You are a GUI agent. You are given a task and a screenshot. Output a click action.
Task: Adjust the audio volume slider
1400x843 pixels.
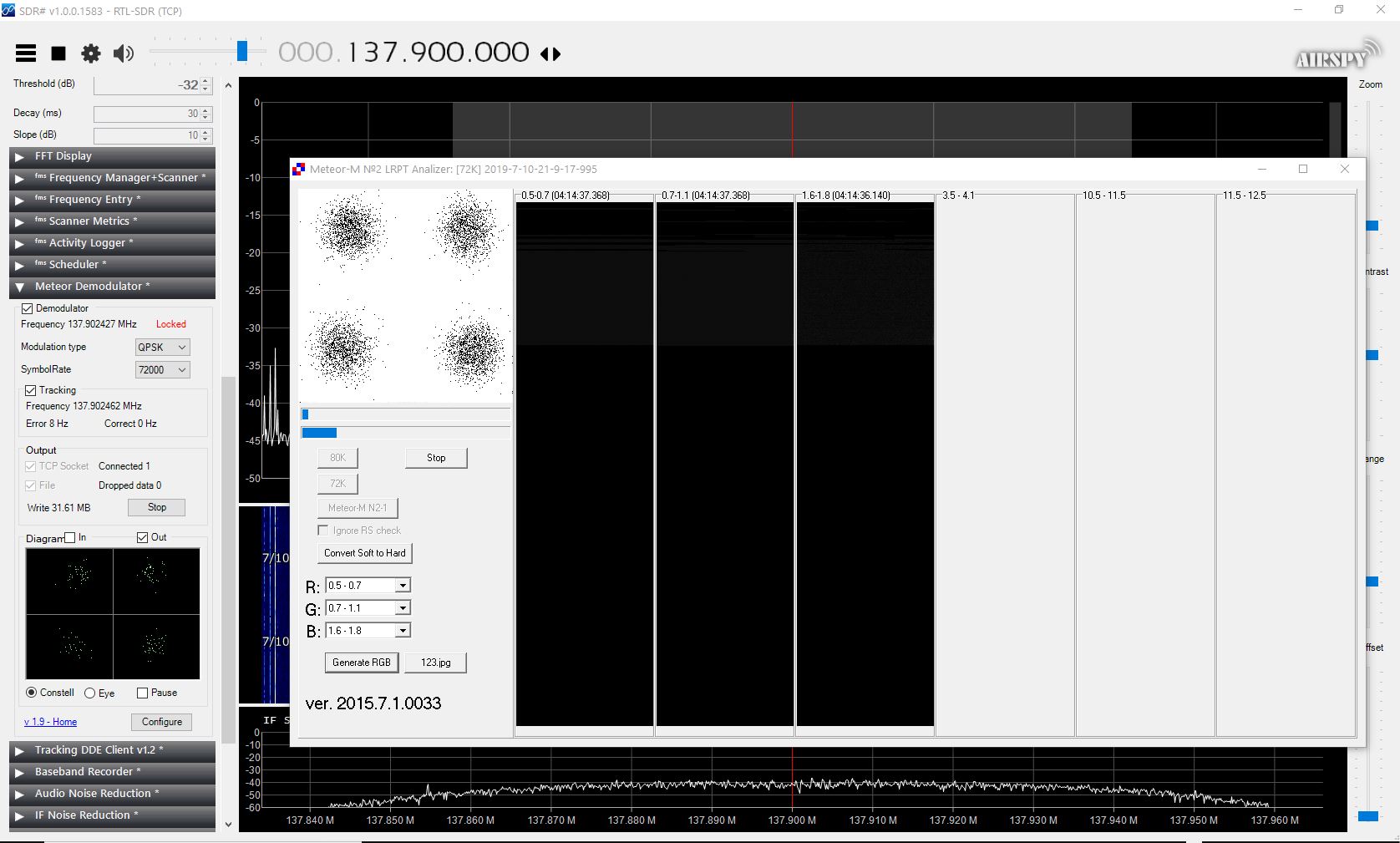pyautogui.click(x=242, y=51)
